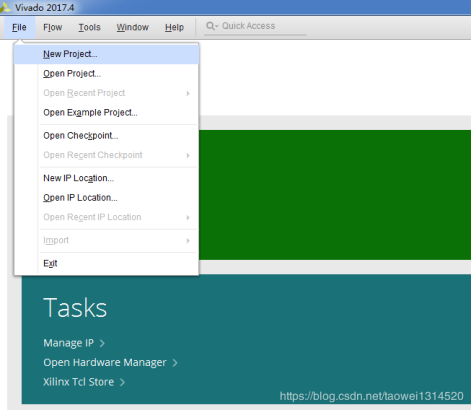Expand the Open Recent IP Location arrow
The height and width of the screenshot is (410, 471).
coord(188,217)
